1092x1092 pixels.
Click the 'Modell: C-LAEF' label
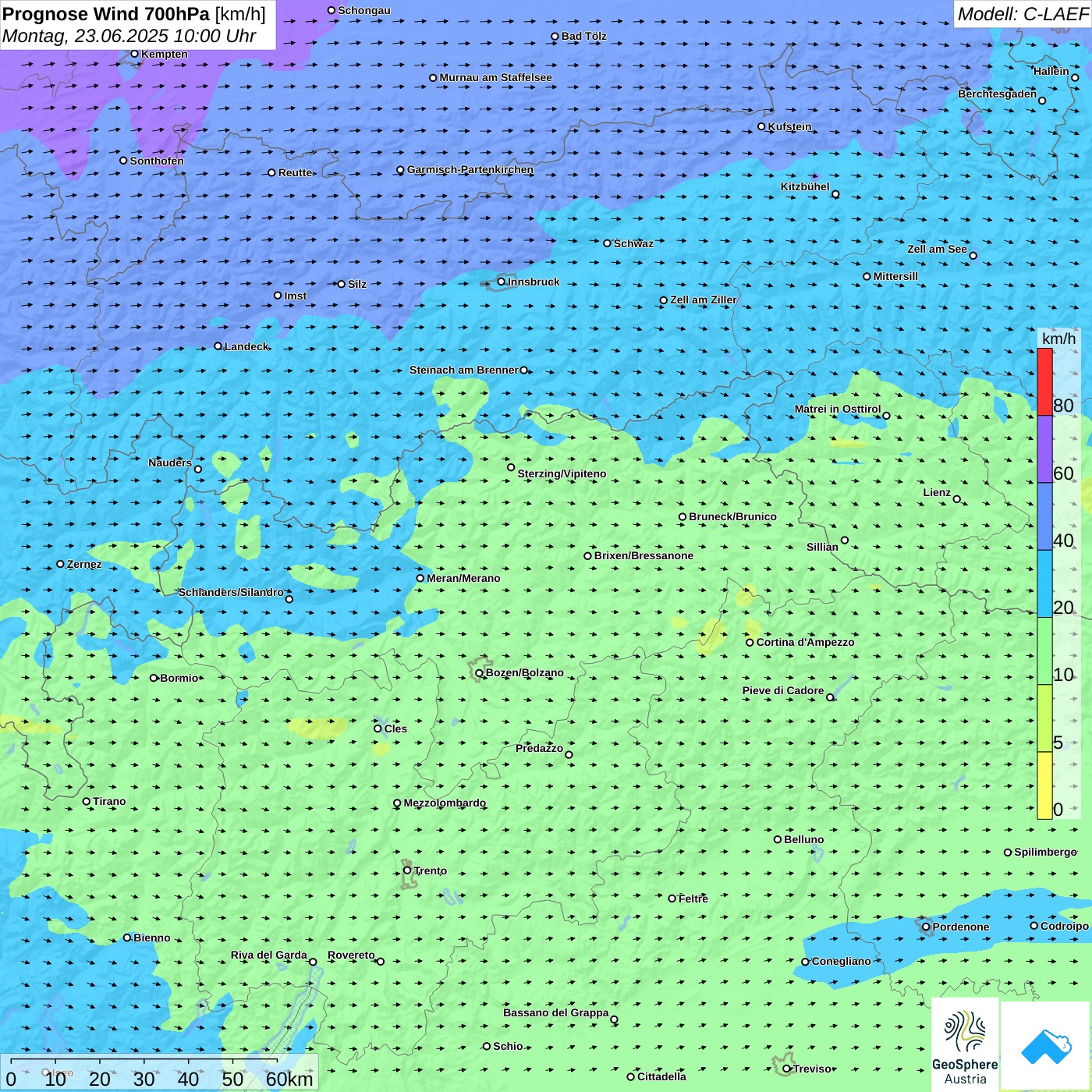tap(1022, 14)
